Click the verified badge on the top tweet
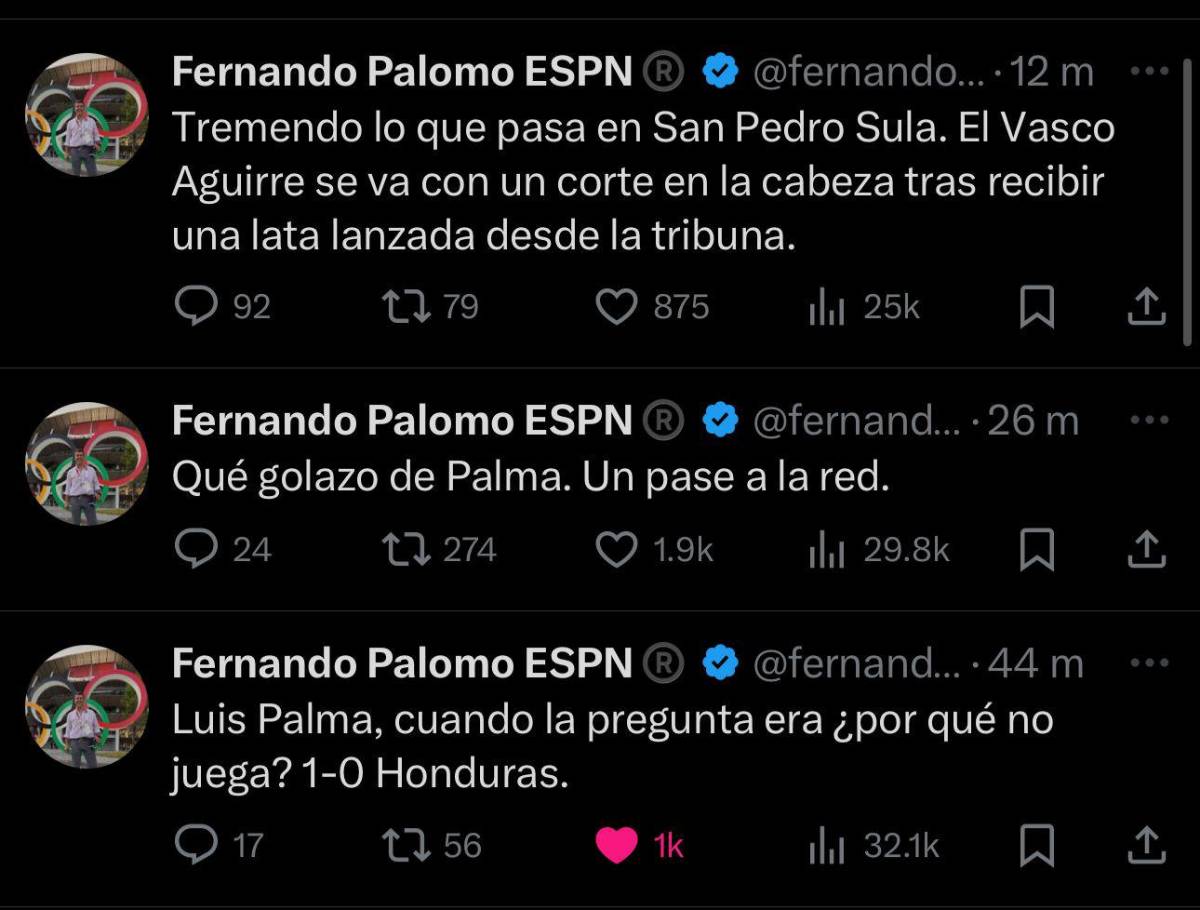 click(x=717, y=70)
